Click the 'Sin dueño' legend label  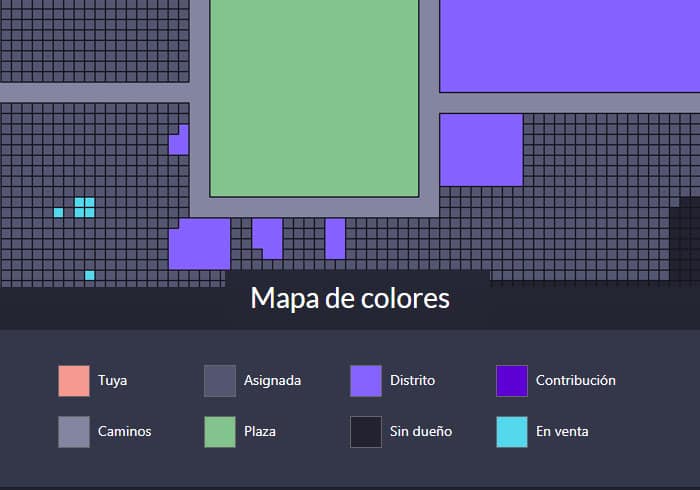(x=421, y=432)
